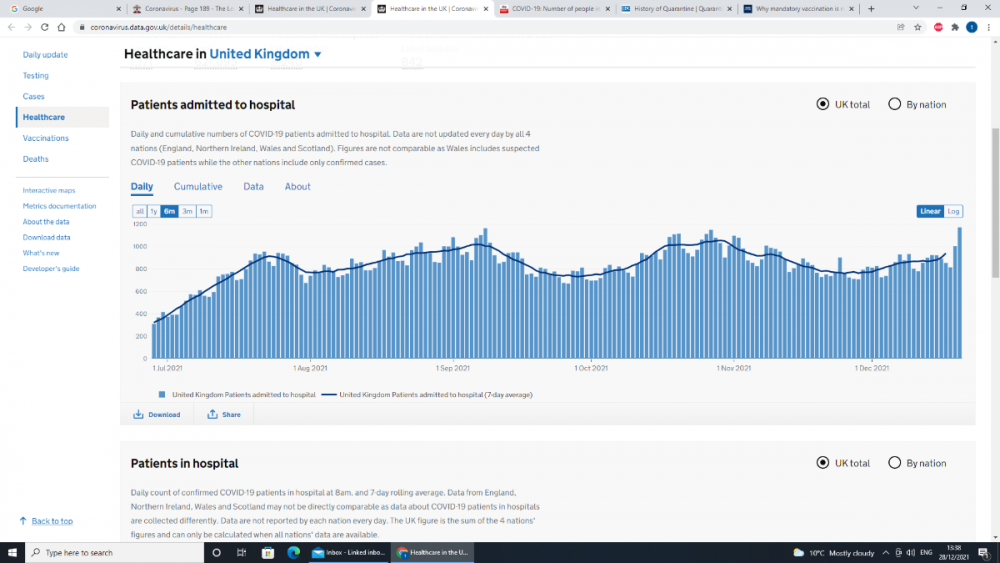
Task: Bookmark this page with the star icon
Action: 918,27
